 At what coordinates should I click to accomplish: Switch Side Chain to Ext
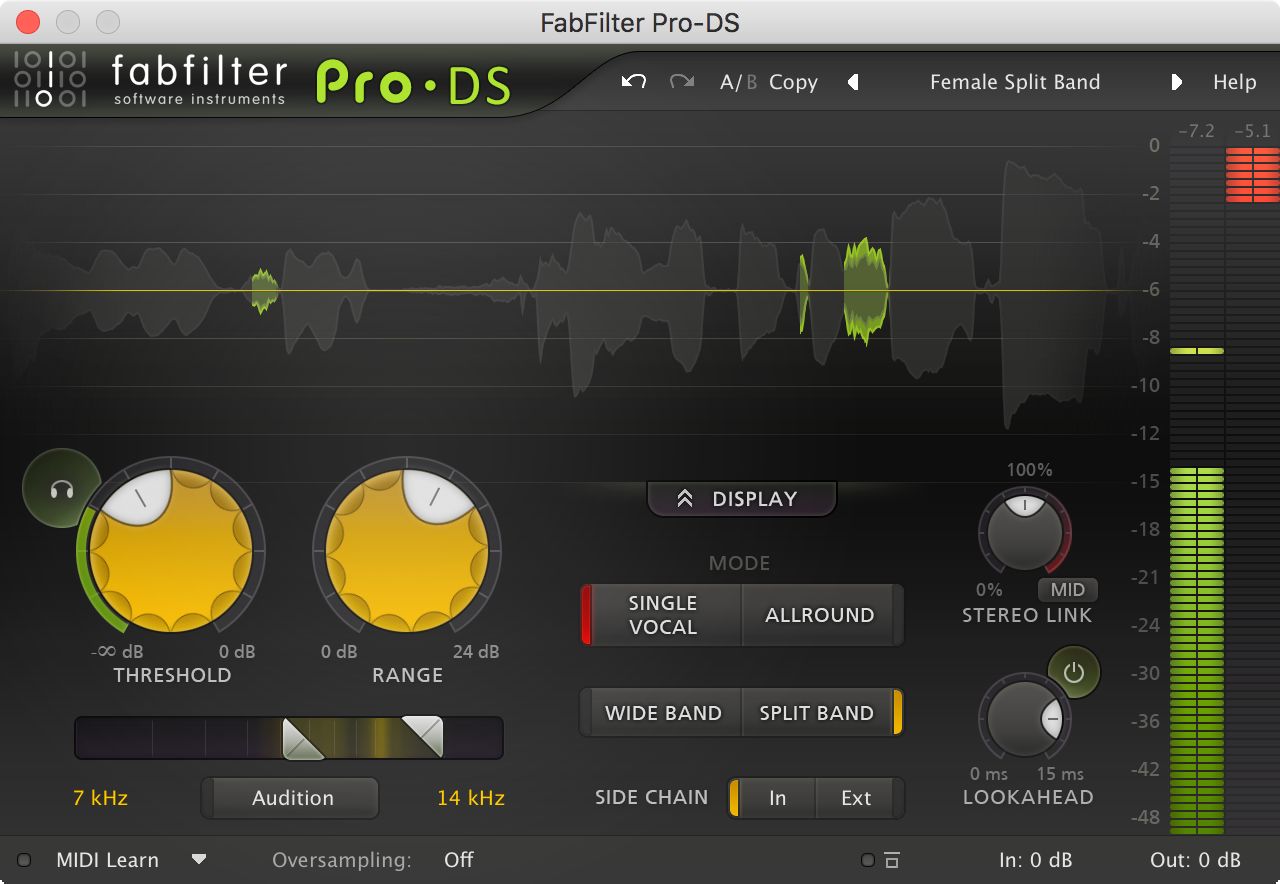855,797
